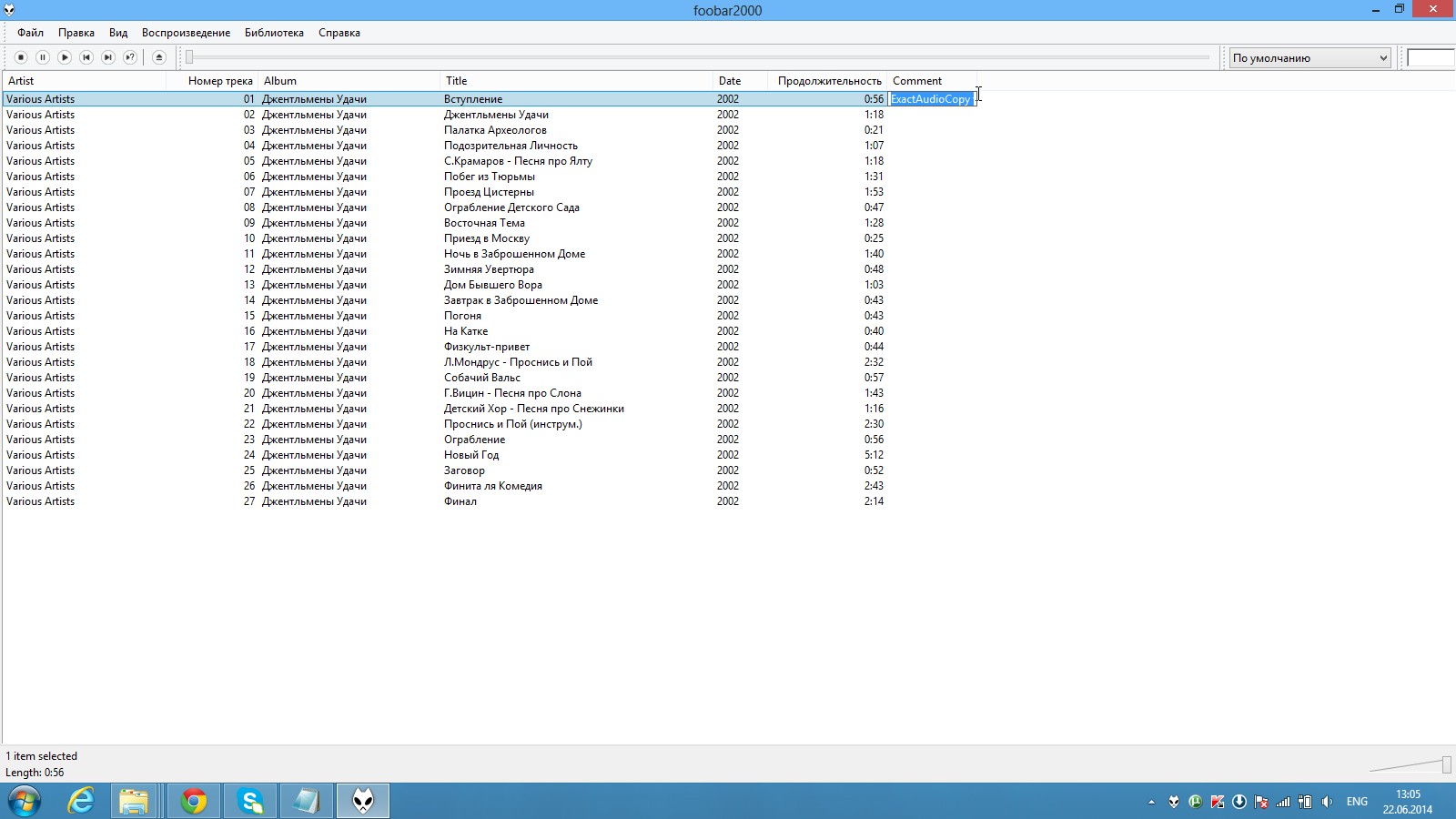
Task: Open the Файл menu
Action: (30, 33)
